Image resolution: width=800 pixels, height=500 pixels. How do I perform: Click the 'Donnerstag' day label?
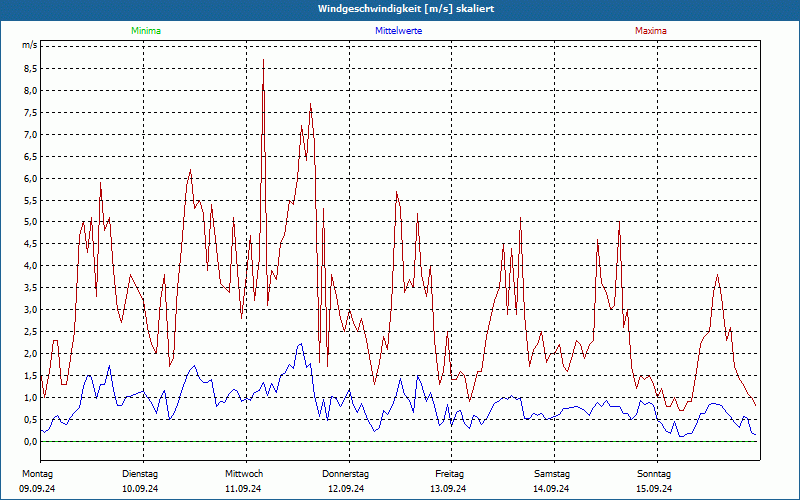(x=345, y=474)
